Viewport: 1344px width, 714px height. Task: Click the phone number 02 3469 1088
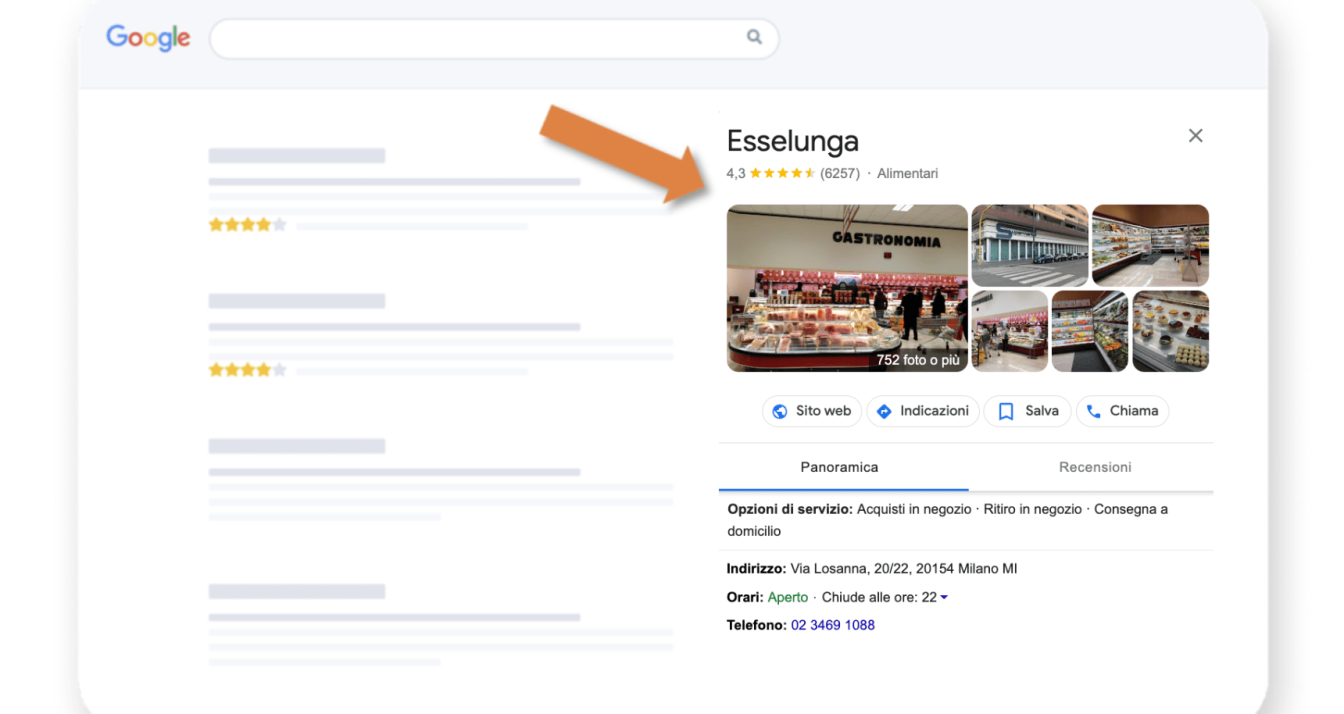[x=833, y=625]
